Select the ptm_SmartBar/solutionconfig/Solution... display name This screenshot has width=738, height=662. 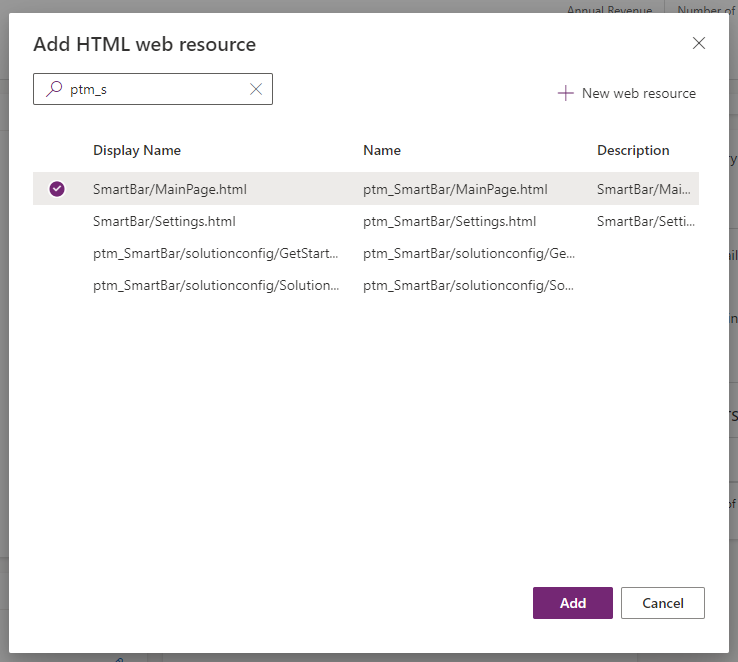click(x=216, y=285)
